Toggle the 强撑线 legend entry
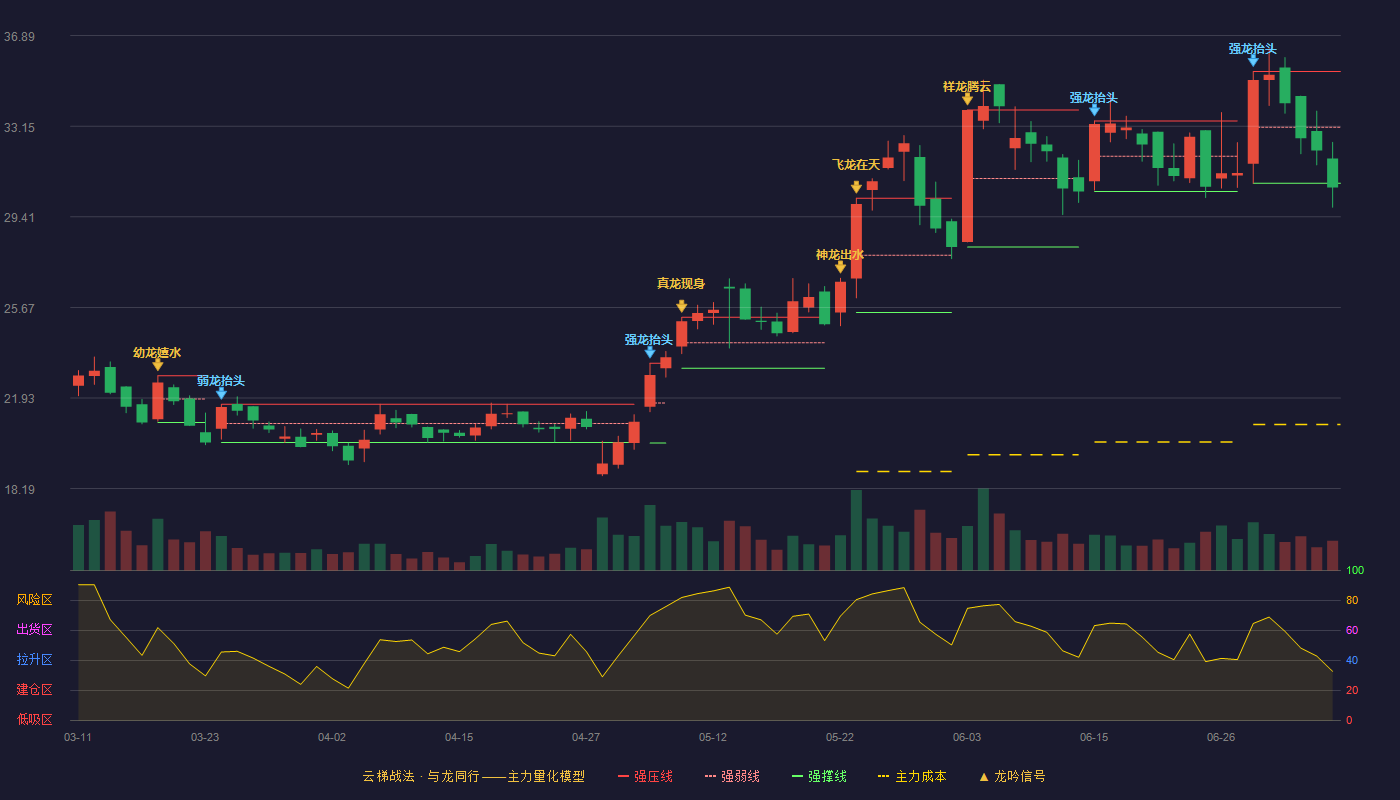Viewport: 1400px width, 800px height. click(x=819, y=776)
